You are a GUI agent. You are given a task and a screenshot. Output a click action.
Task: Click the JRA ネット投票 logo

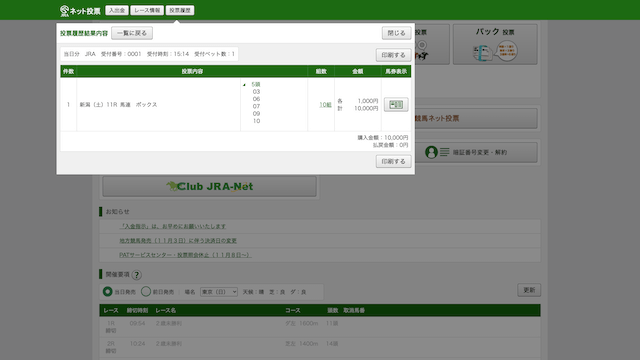80,11
